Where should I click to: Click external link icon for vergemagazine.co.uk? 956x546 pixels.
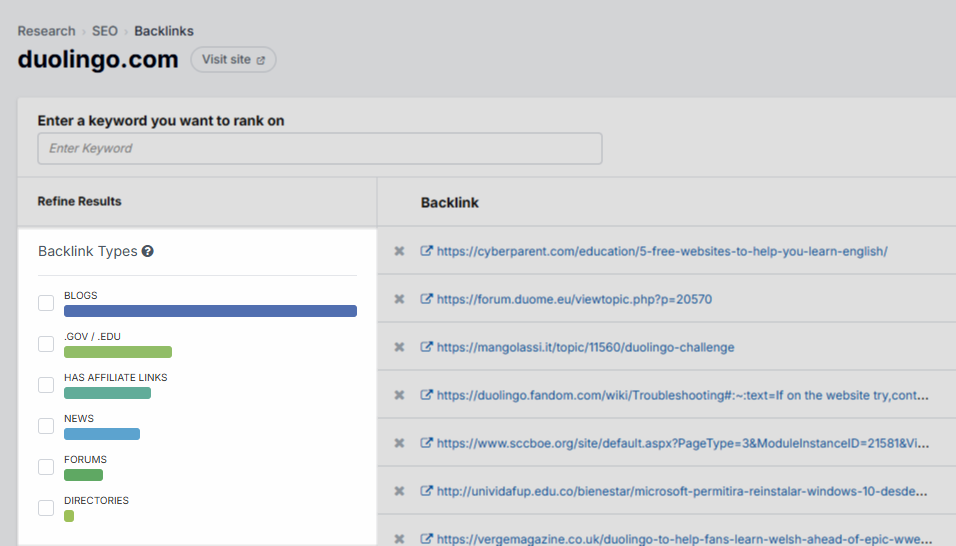tap(427, 538)
